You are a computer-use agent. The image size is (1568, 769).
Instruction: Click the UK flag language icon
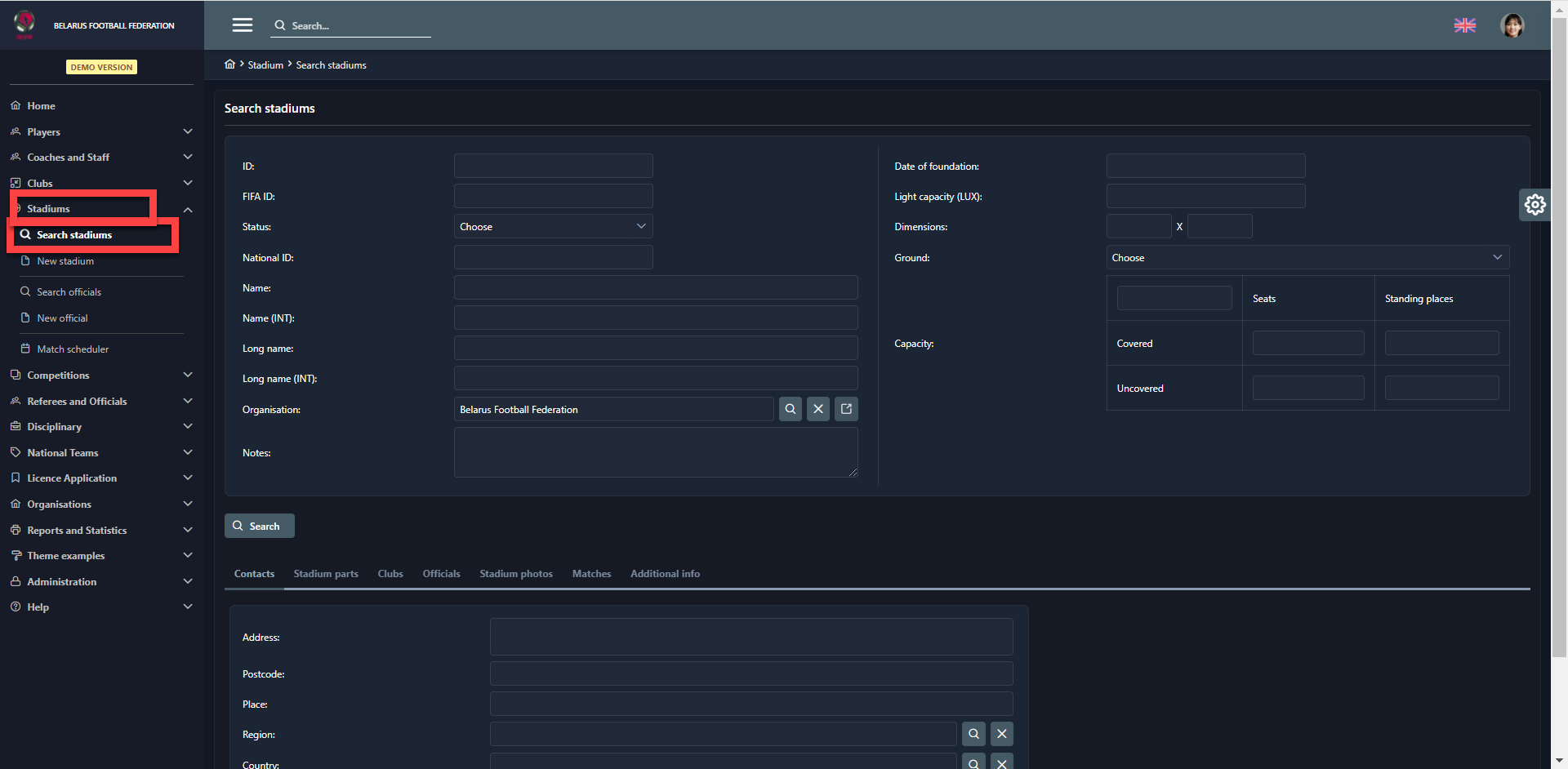tap(1464, 25)
